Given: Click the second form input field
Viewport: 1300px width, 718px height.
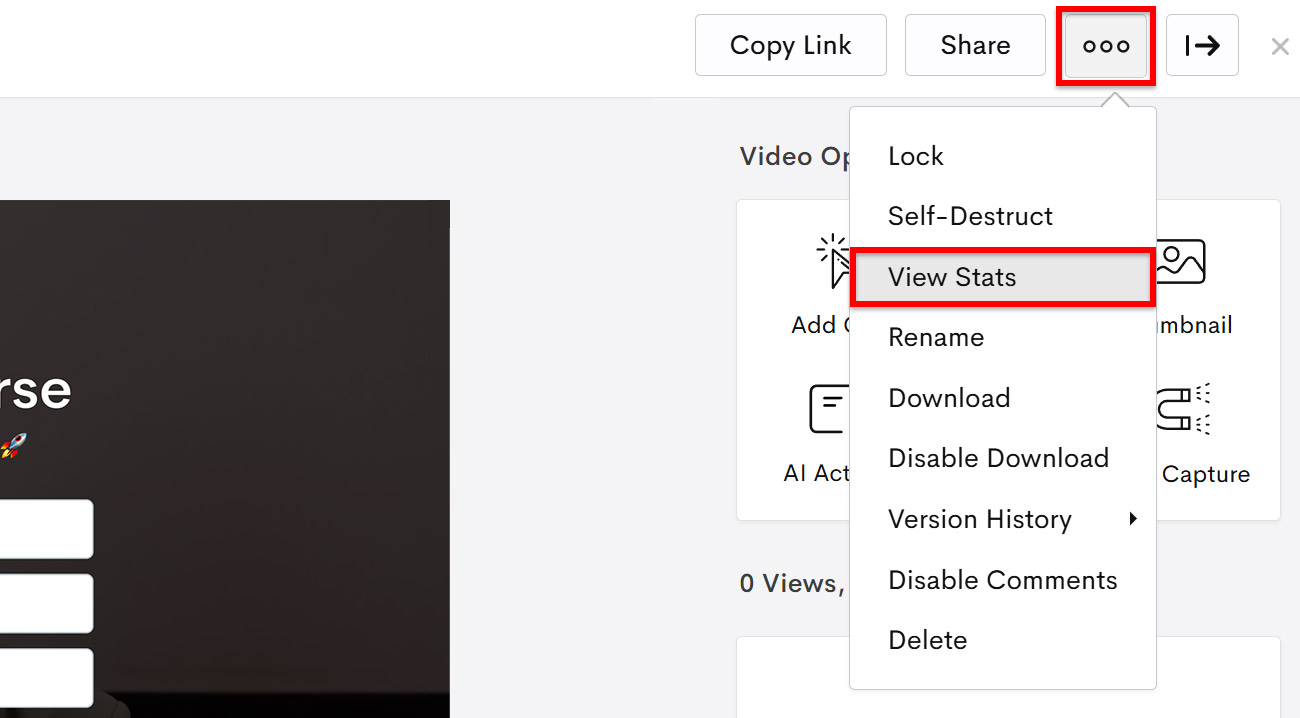Looking at the screenshot, I should (x=46, y=603).
